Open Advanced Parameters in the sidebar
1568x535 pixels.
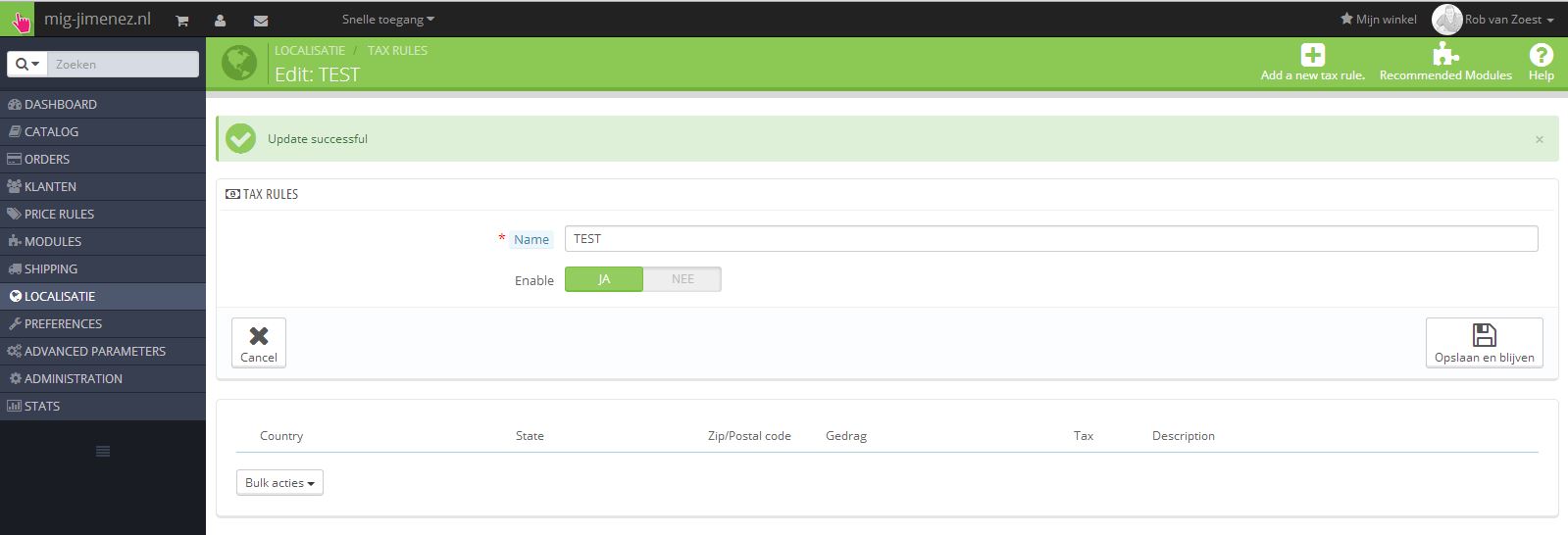coord(103,351)
